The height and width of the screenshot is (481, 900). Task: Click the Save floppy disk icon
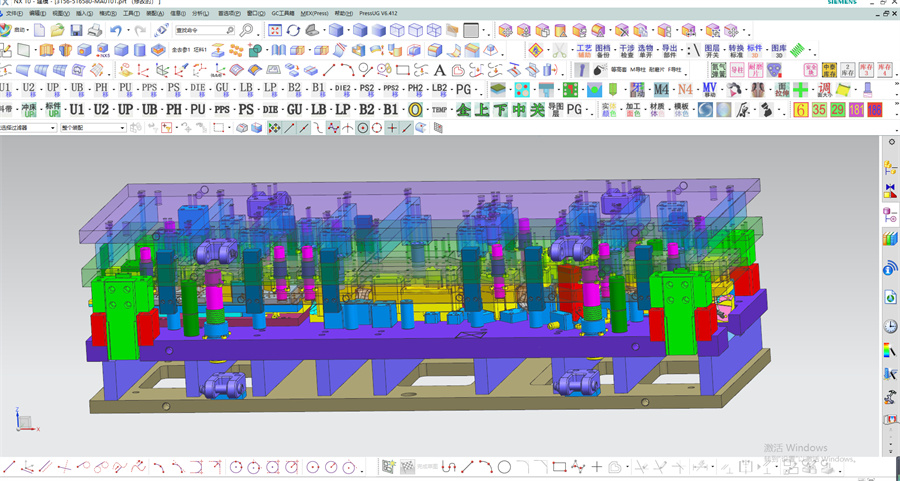77,31
